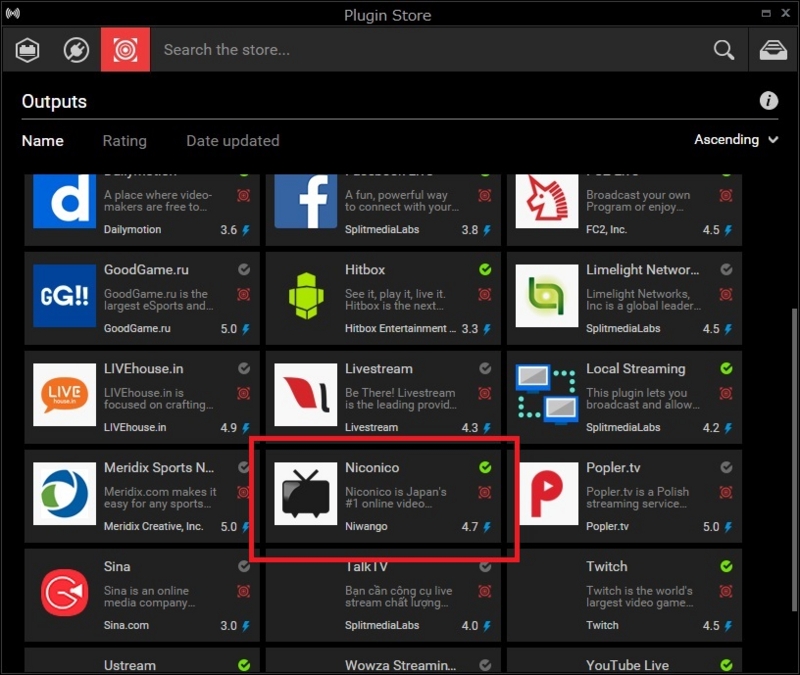
Task: Open the Facebook Live logo thumbnail
Action: pos(306,201)
